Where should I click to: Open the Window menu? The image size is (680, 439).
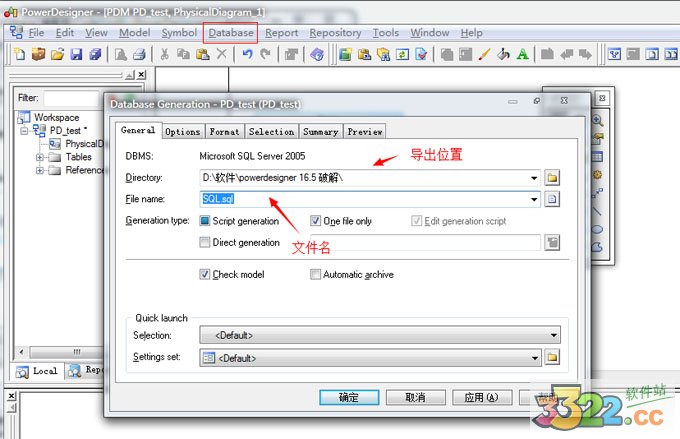pyautogui.click(x=429, y=33)
